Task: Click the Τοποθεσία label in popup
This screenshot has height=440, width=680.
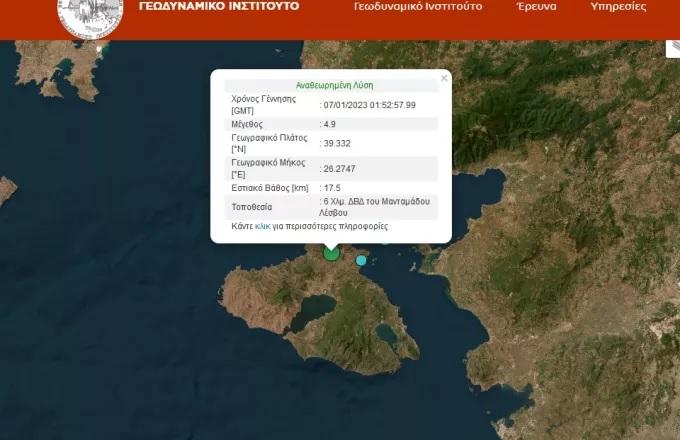Action: pos(254,207)
